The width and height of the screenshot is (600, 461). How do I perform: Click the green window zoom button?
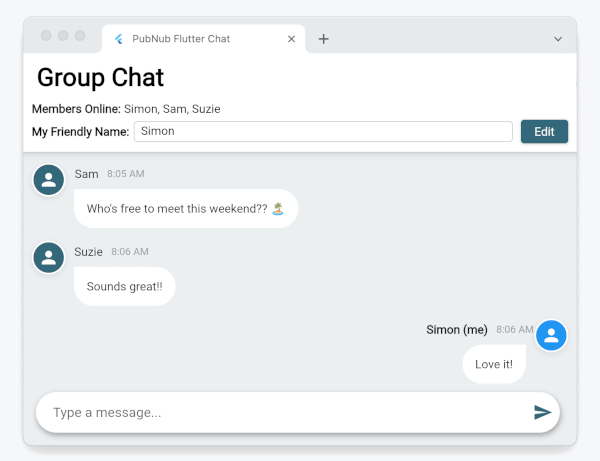click(80, 36)
